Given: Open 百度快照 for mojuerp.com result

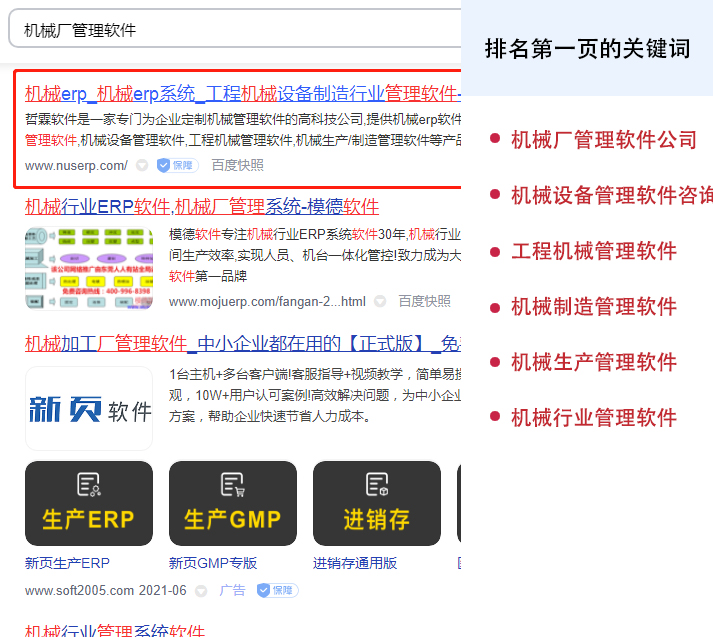Looking at the screenshot, I should 424,301.
